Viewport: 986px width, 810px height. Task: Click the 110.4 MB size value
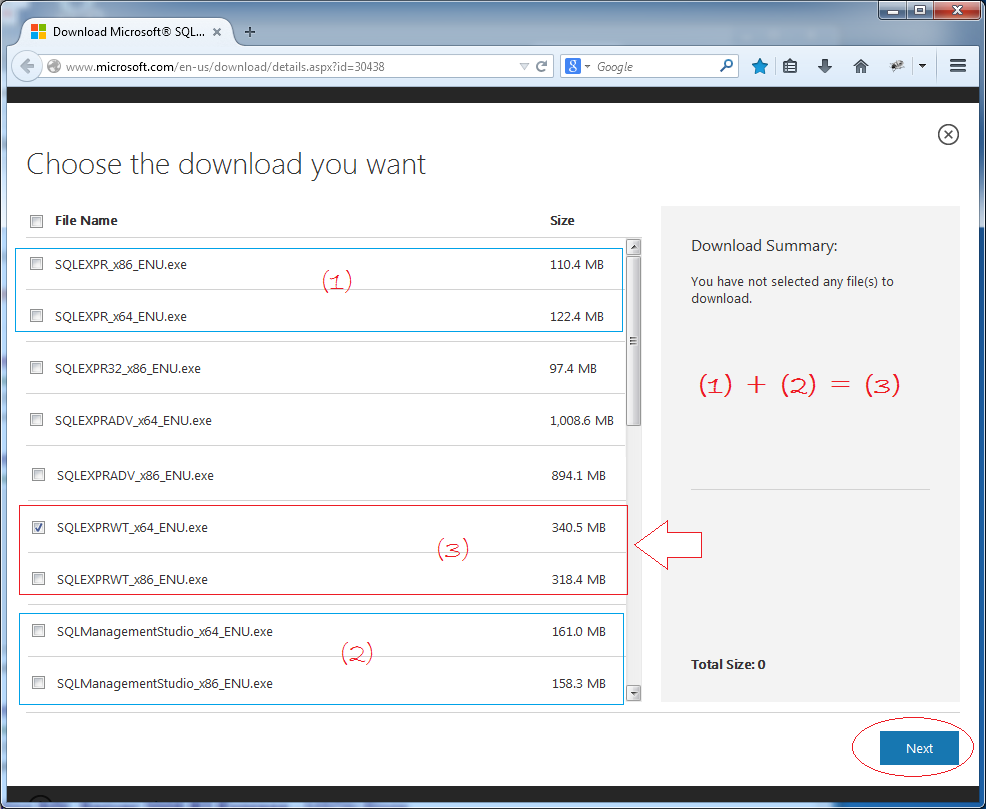[x=577, y=265]
